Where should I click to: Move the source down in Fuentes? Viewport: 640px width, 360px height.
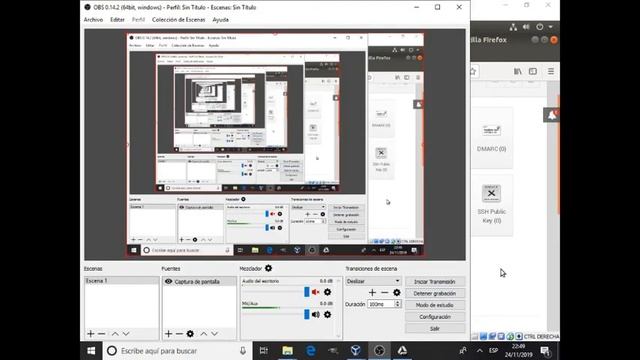pos(215,334)
